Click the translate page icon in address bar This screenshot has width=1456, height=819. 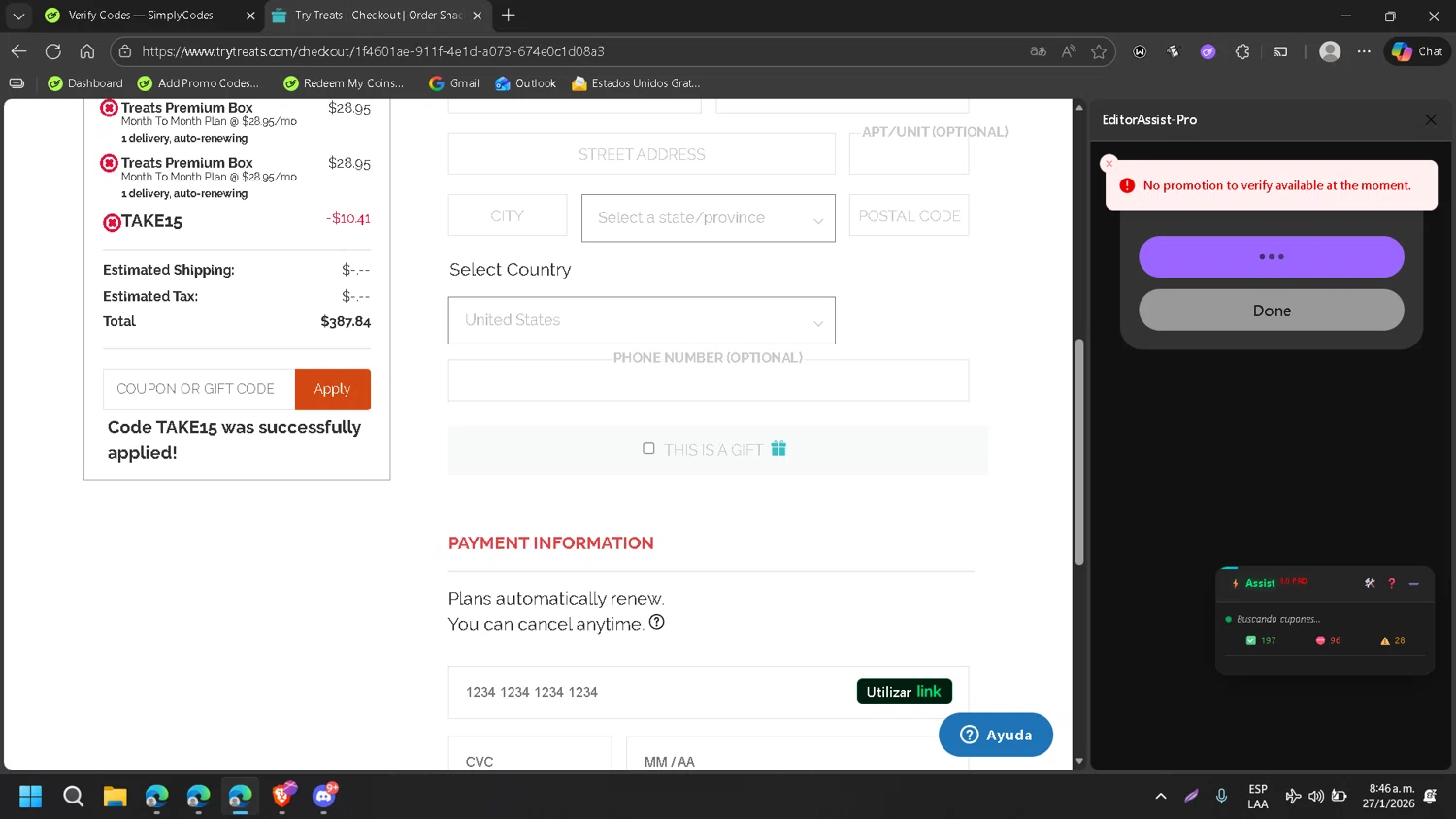coord(1038,51)
